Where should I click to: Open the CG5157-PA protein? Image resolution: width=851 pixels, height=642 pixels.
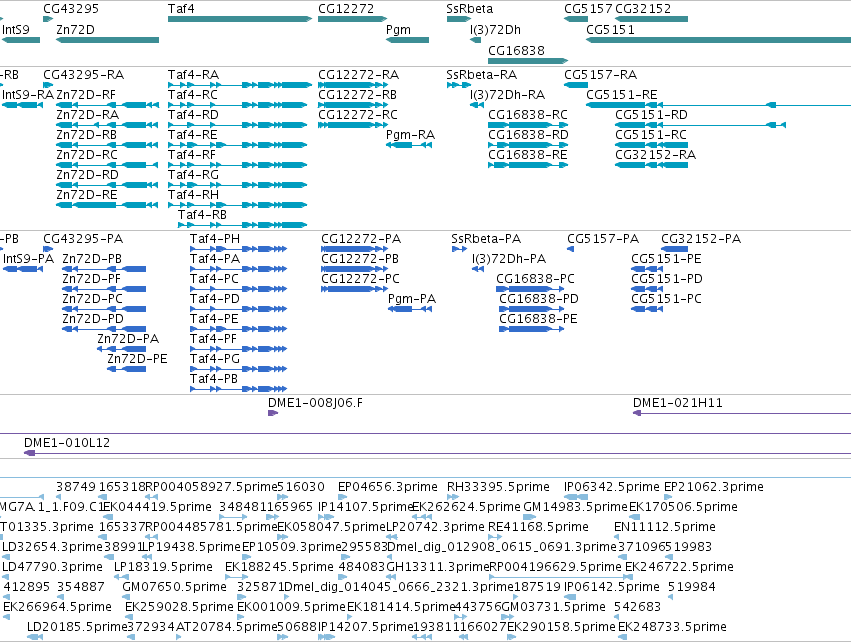[603, 239]
